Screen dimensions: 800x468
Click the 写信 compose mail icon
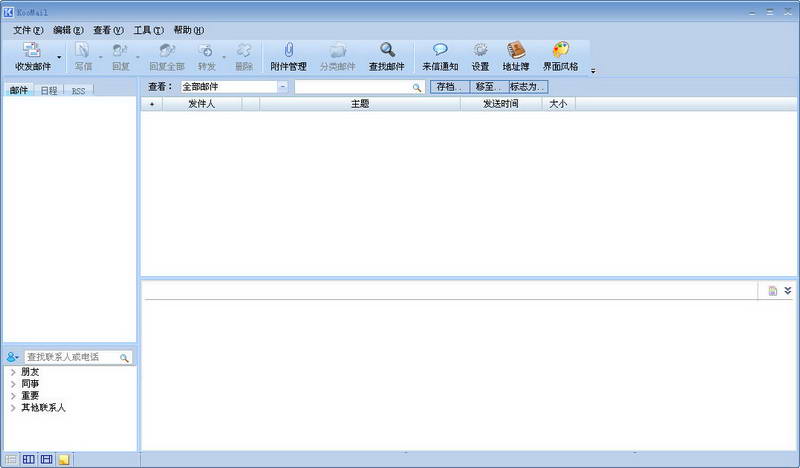point(82,50)
